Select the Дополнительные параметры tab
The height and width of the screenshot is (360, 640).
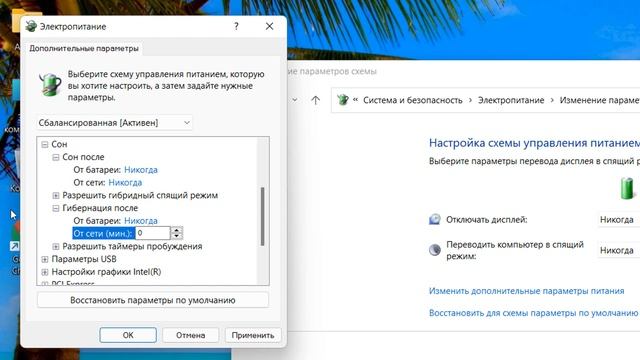(84, 48)
